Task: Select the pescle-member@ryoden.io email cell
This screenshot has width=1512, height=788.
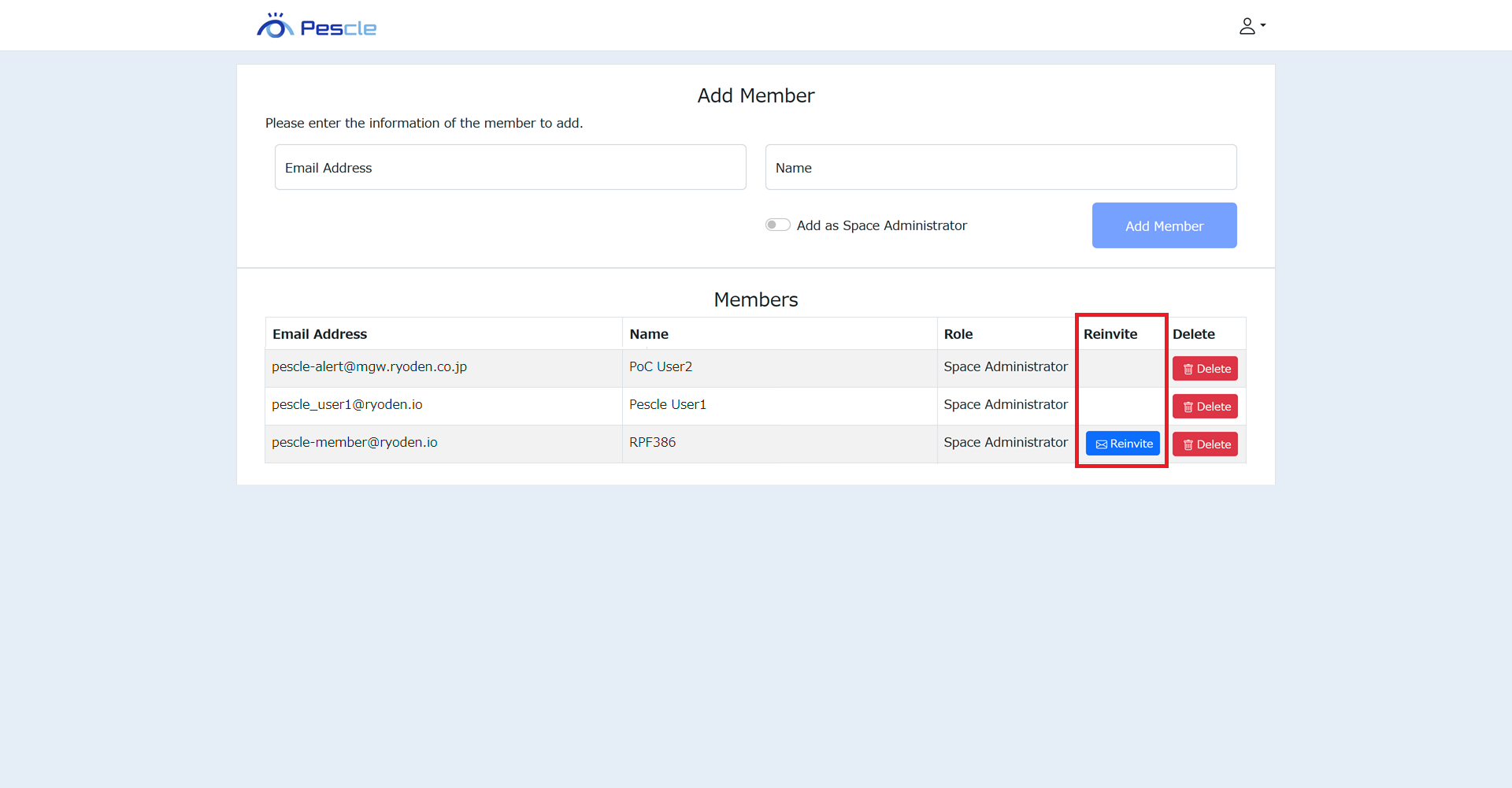Action: point(354,443)
